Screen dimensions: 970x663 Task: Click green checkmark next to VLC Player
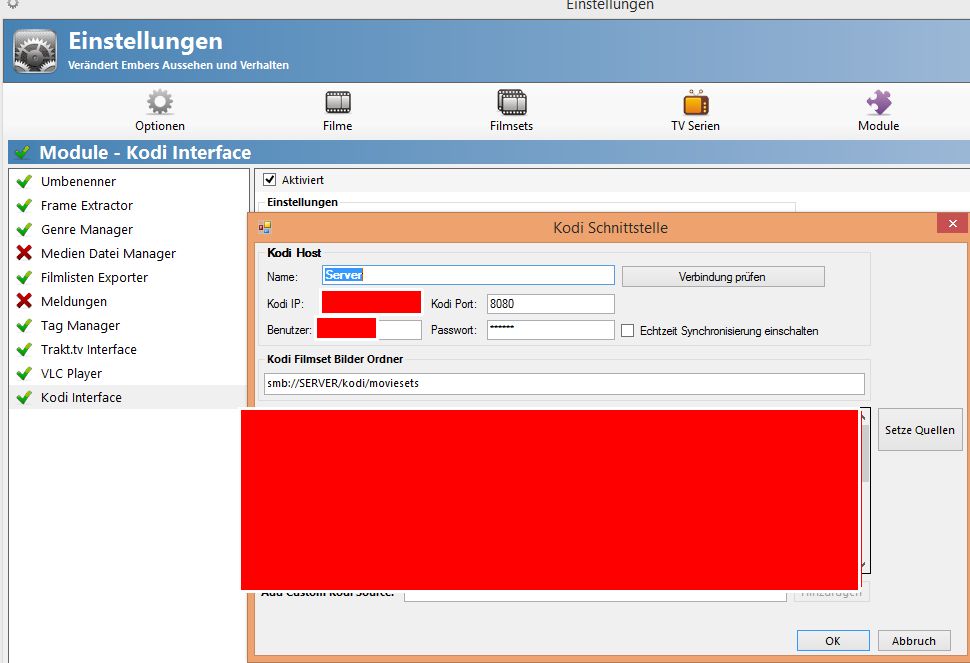pos(24,374)
